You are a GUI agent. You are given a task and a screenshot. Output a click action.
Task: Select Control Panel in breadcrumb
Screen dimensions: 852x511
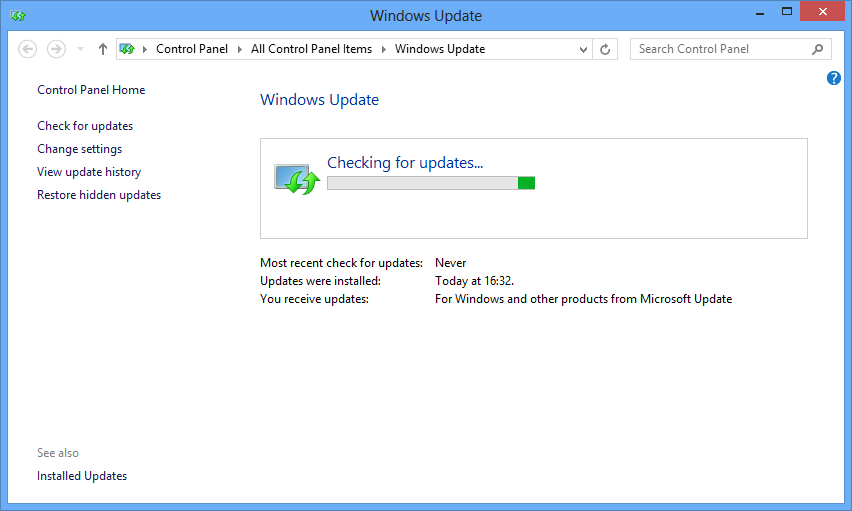click(192, 49)
